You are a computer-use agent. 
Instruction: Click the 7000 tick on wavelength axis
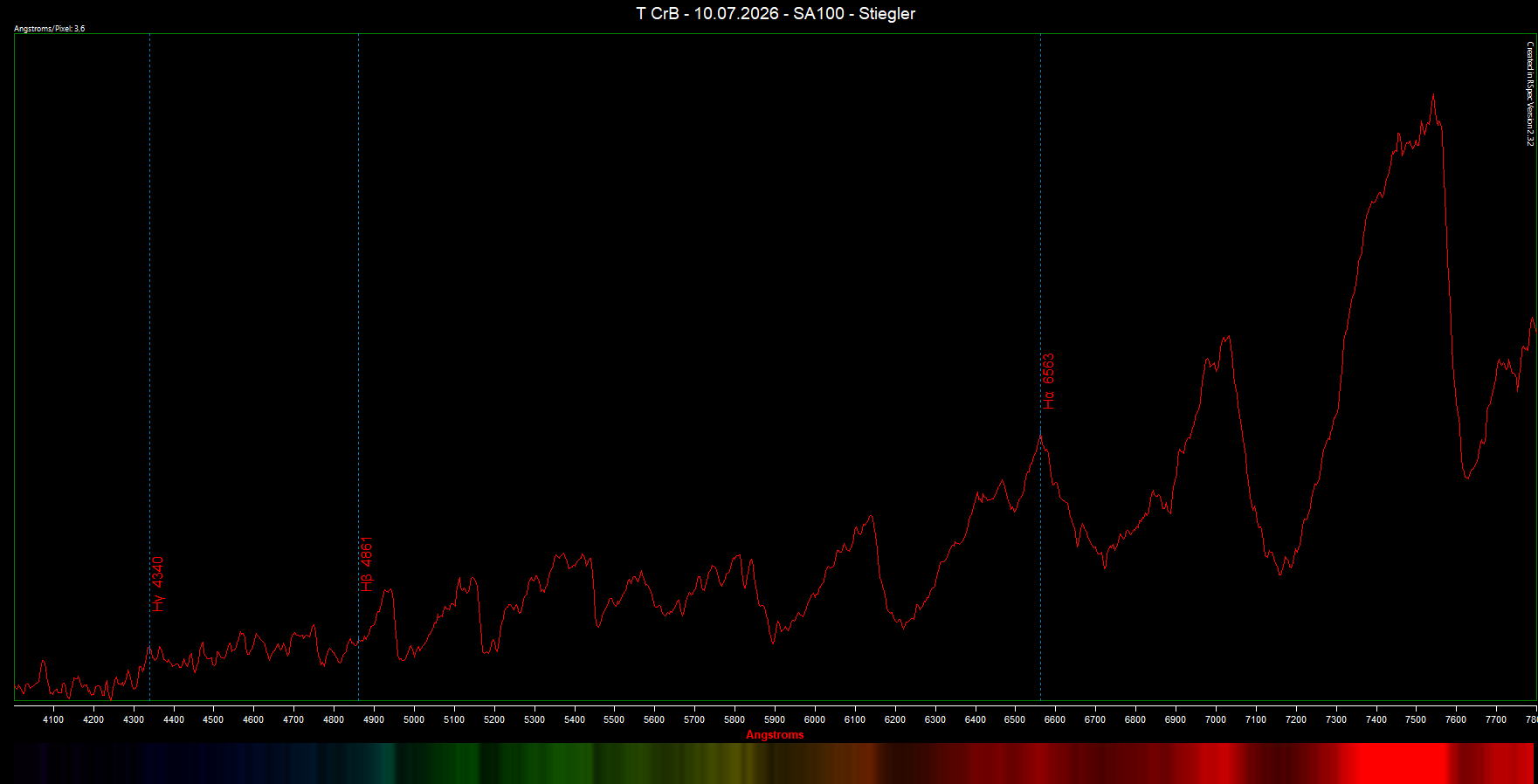1216,719
